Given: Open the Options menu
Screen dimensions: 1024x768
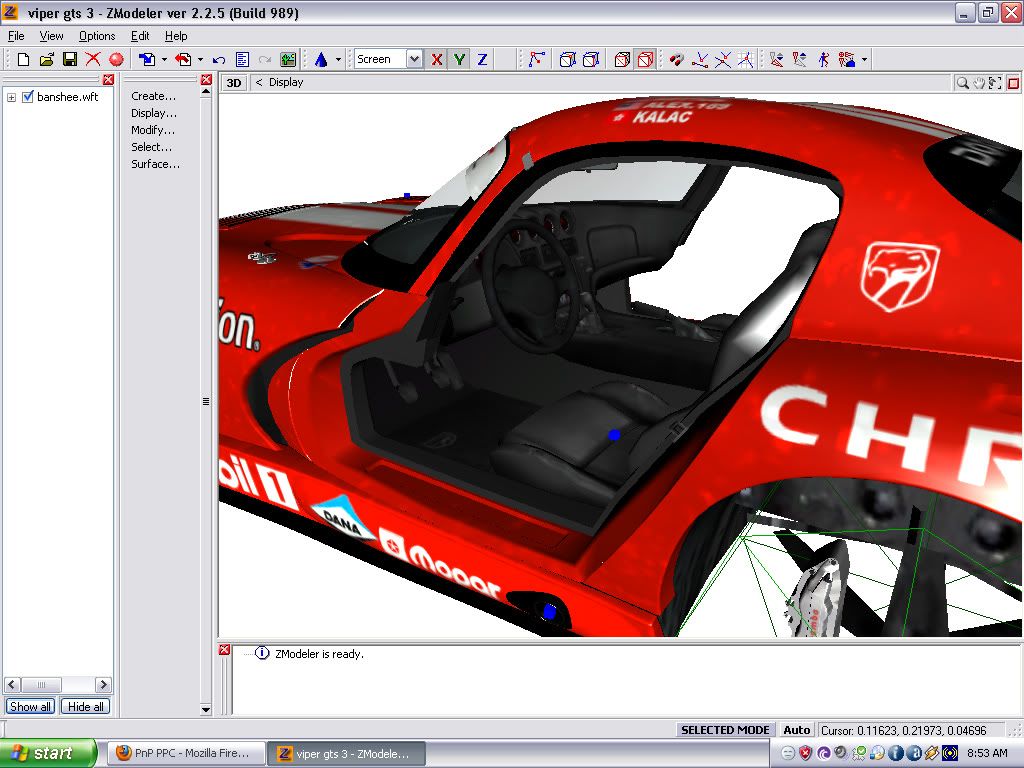Looking at the screenshot, I should tap(97, 36).
